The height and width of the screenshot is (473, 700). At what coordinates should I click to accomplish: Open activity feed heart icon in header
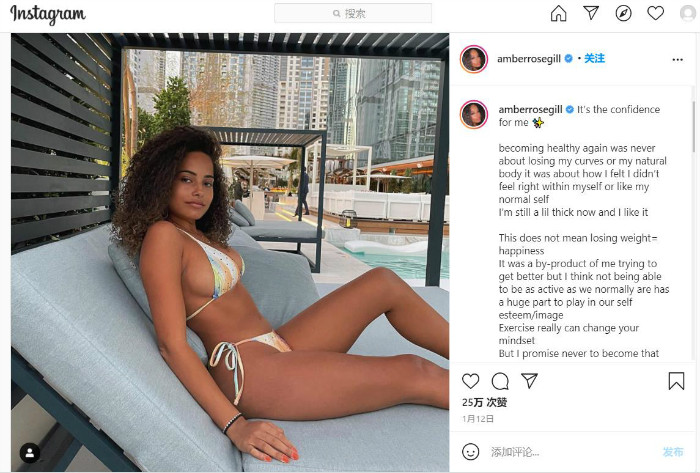tap(655, 13)
